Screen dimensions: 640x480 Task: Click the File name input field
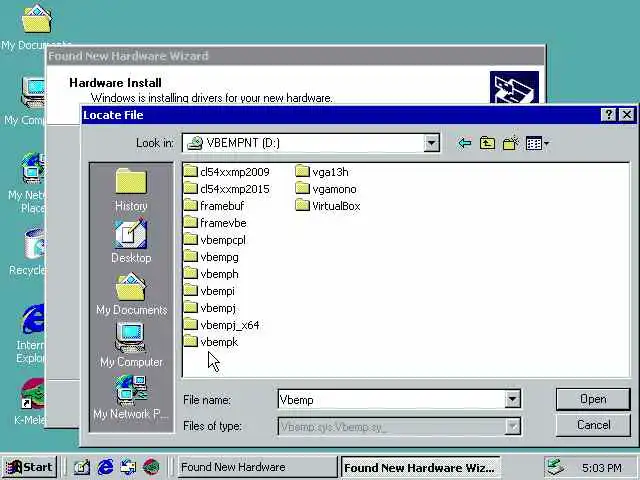point(391,399)
